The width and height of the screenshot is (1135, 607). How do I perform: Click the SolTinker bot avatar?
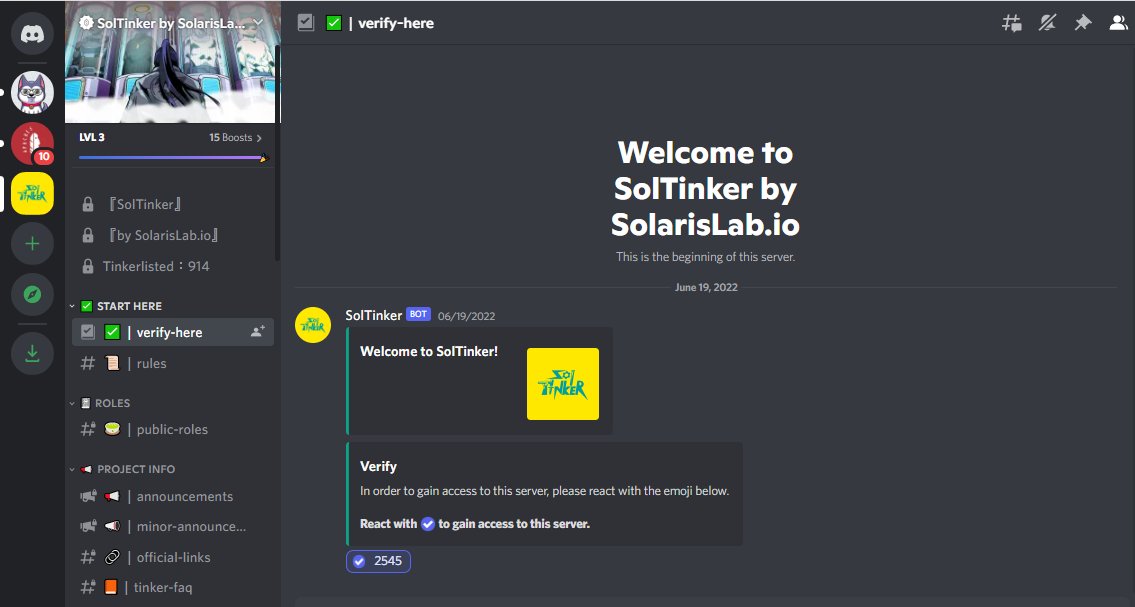(x=313, y=325)
